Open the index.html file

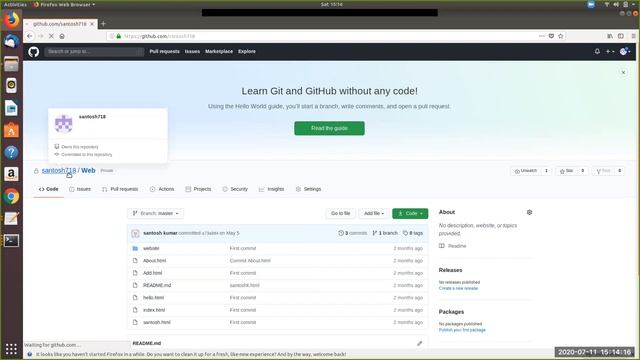tap(154, 310)
